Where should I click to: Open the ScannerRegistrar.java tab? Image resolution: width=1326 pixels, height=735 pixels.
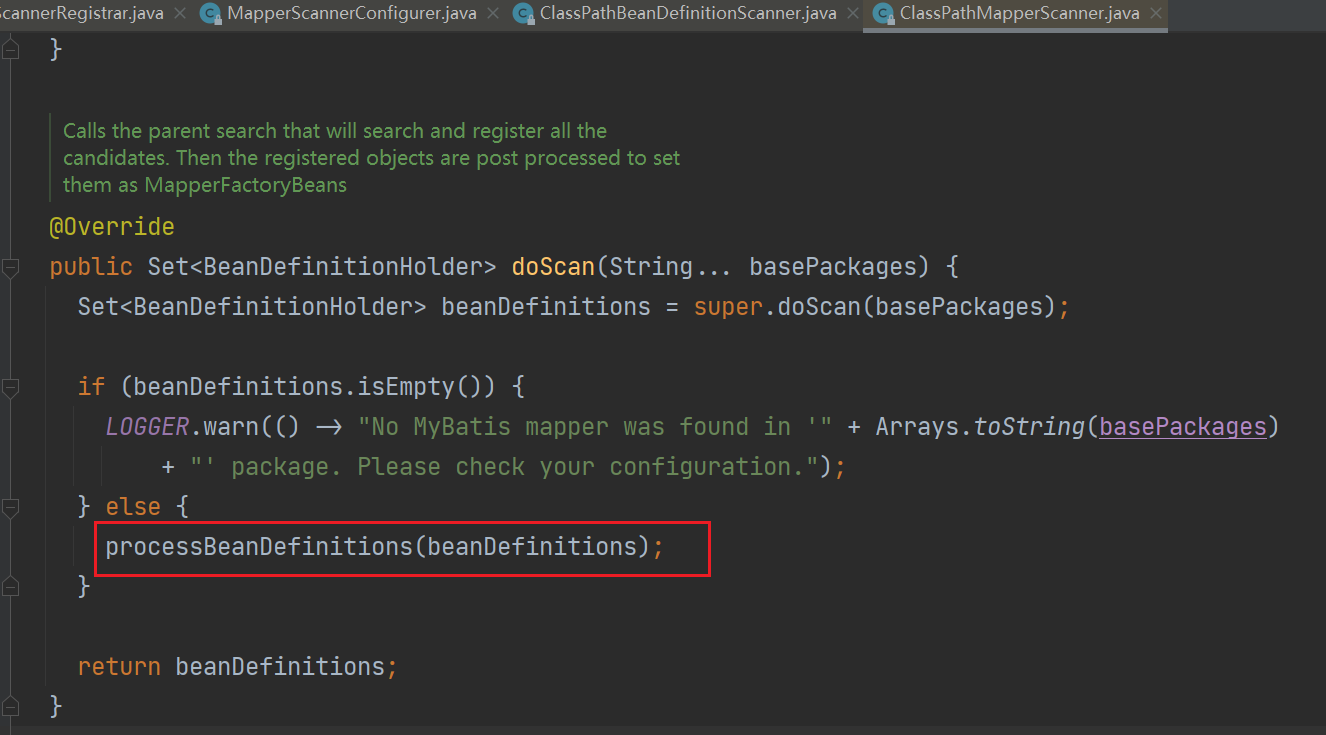80,14
